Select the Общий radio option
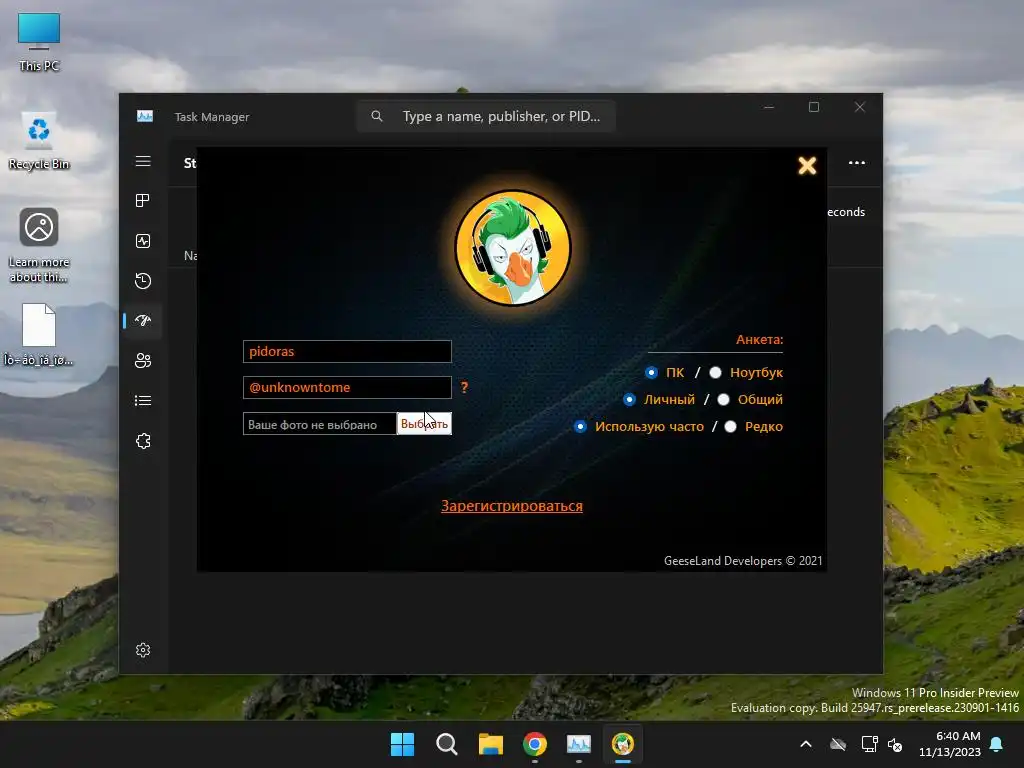1024x768 pixels. [724, 399]
